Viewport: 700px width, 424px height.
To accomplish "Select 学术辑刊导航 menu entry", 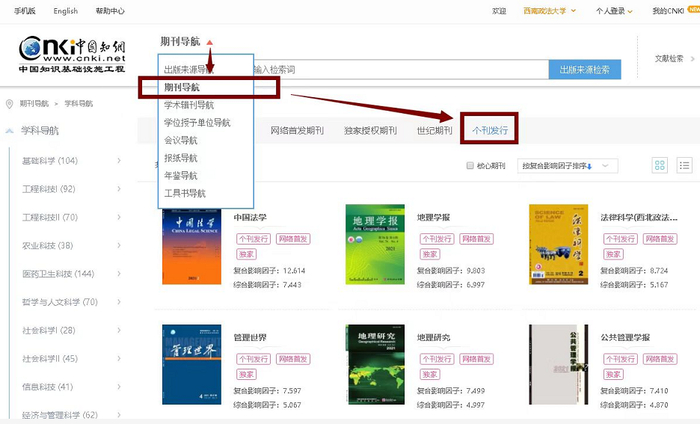I will pos(189,105).
